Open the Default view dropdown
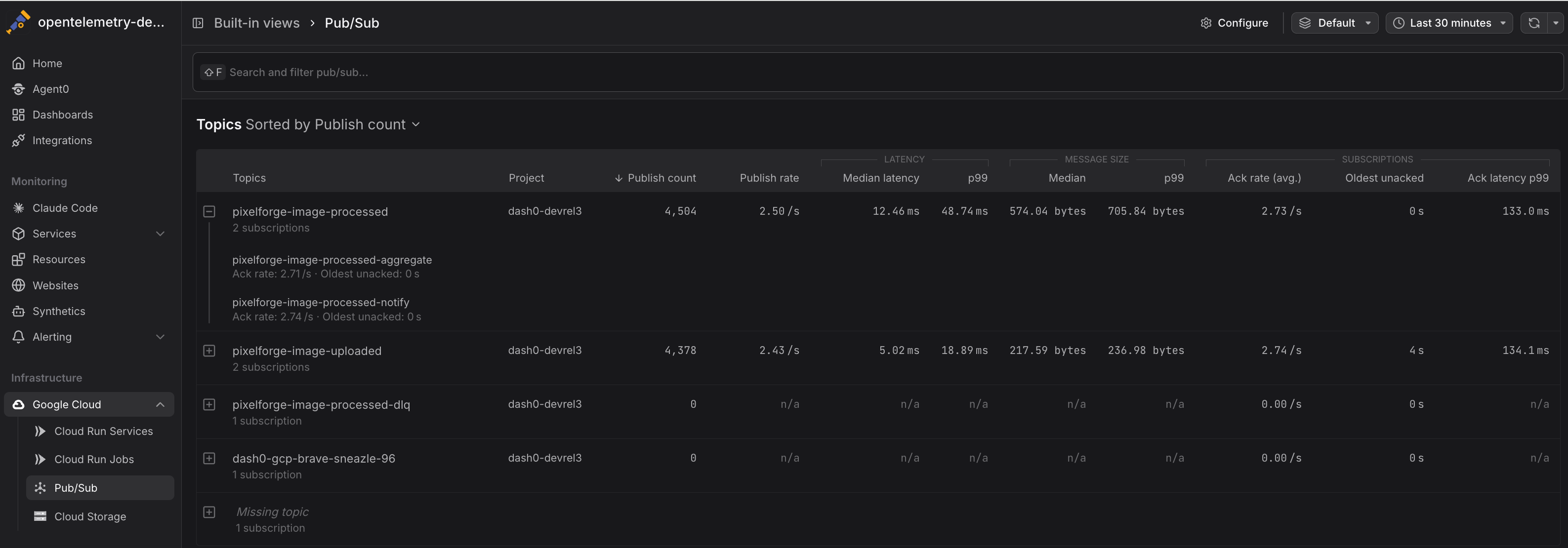Viewport: 1568px width, 548px height. pos(1334,23)
